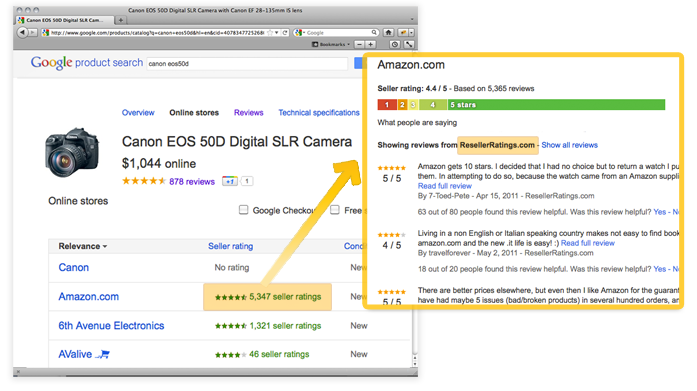Click the product star rating icons

[x=144, y=181]
